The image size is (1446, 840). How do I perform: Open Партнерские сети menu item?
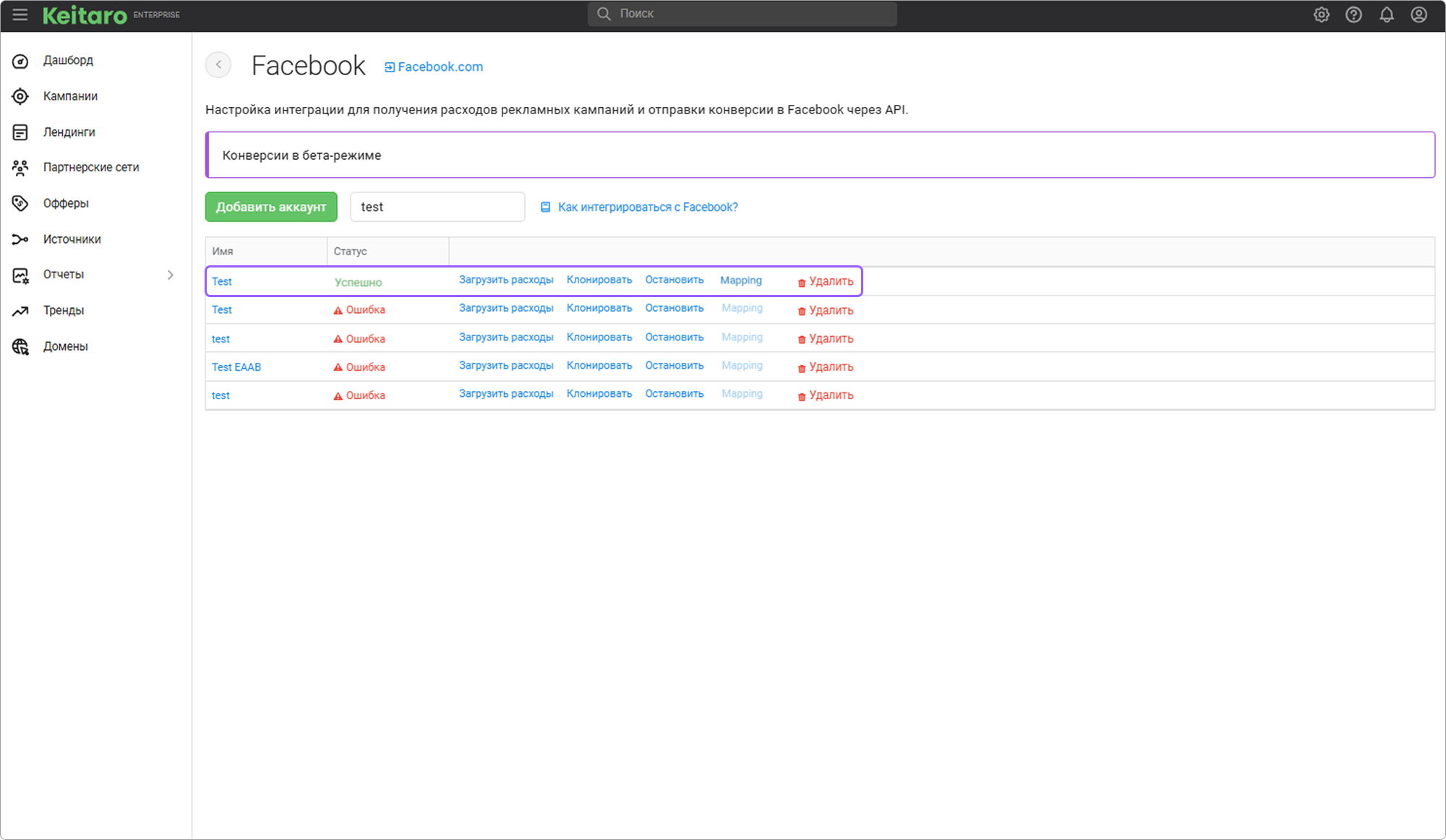pos(91,167)
